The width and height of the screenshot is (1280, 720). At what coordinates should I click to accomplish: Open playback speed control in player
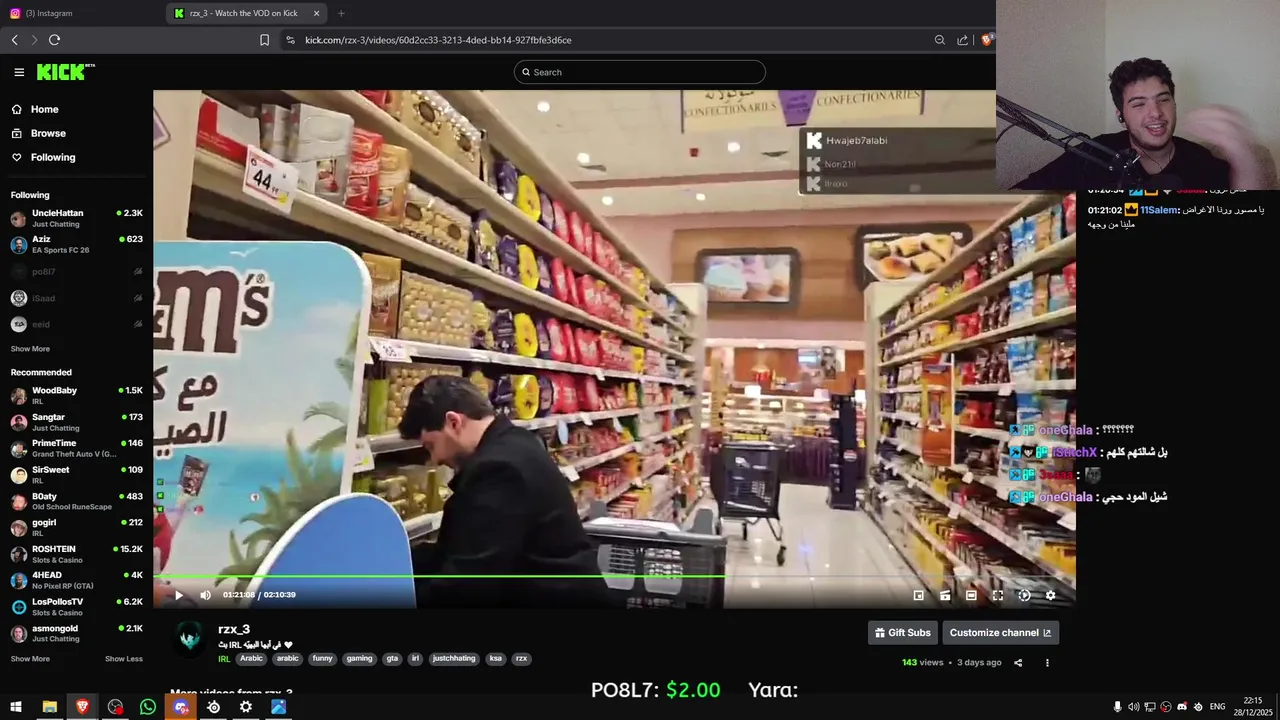[1024, 595]
